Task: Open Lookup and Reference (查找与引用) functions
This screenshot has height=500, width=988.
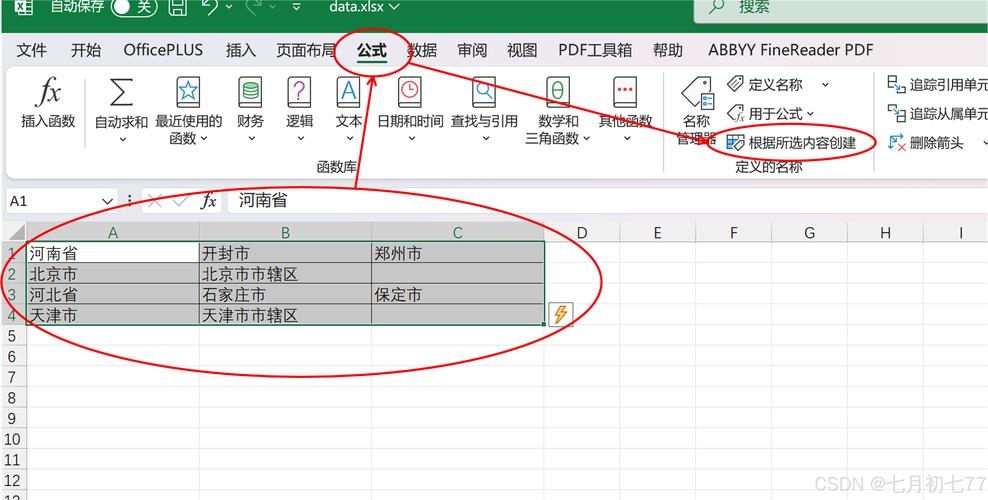Action: click(x=484, y=93)
